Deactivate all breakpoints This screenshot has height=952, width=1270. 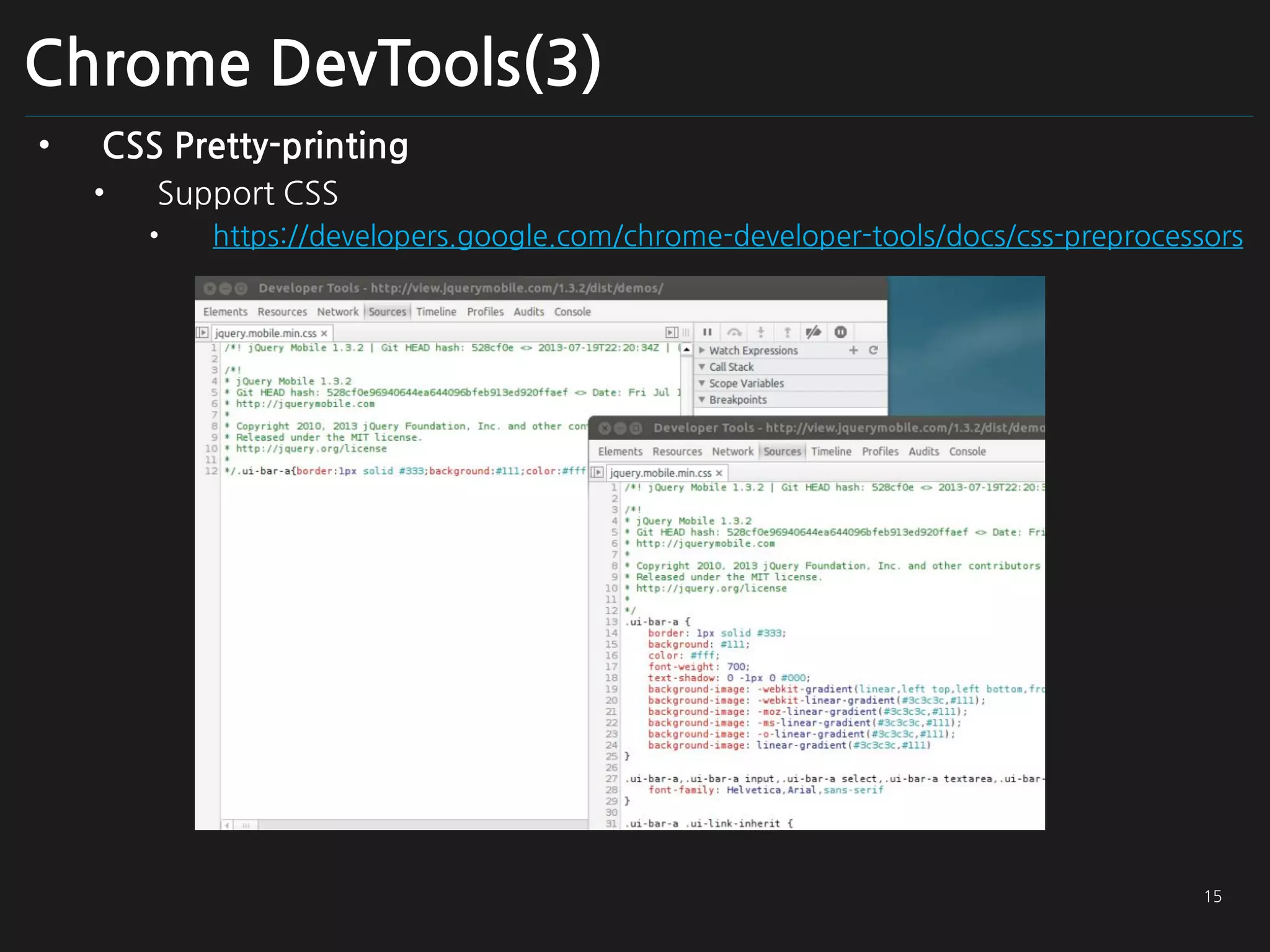click(x=813, y=332)
